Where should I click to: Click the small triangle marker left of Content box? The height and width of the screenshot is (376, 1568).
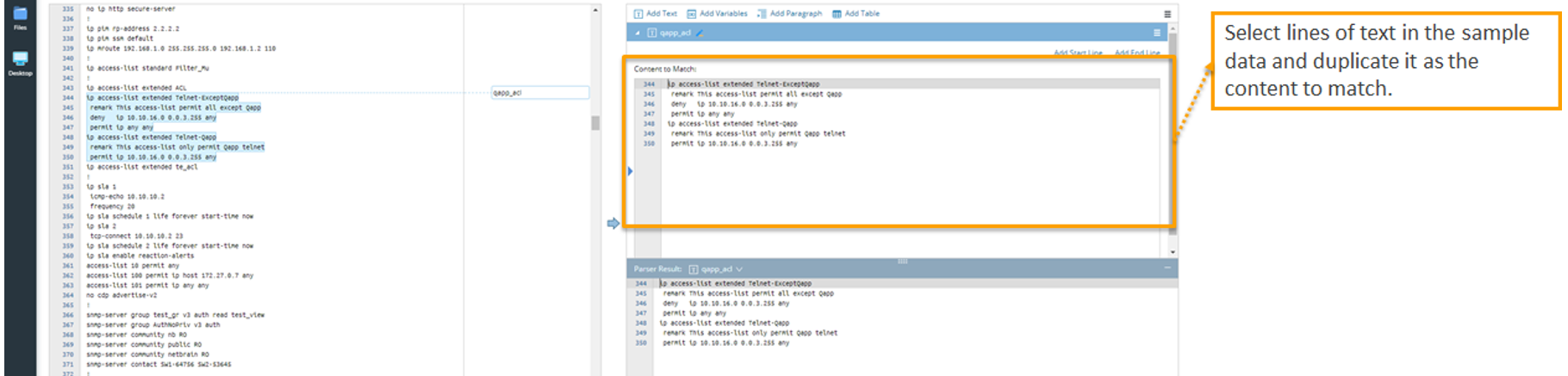(x=630, y=171)
